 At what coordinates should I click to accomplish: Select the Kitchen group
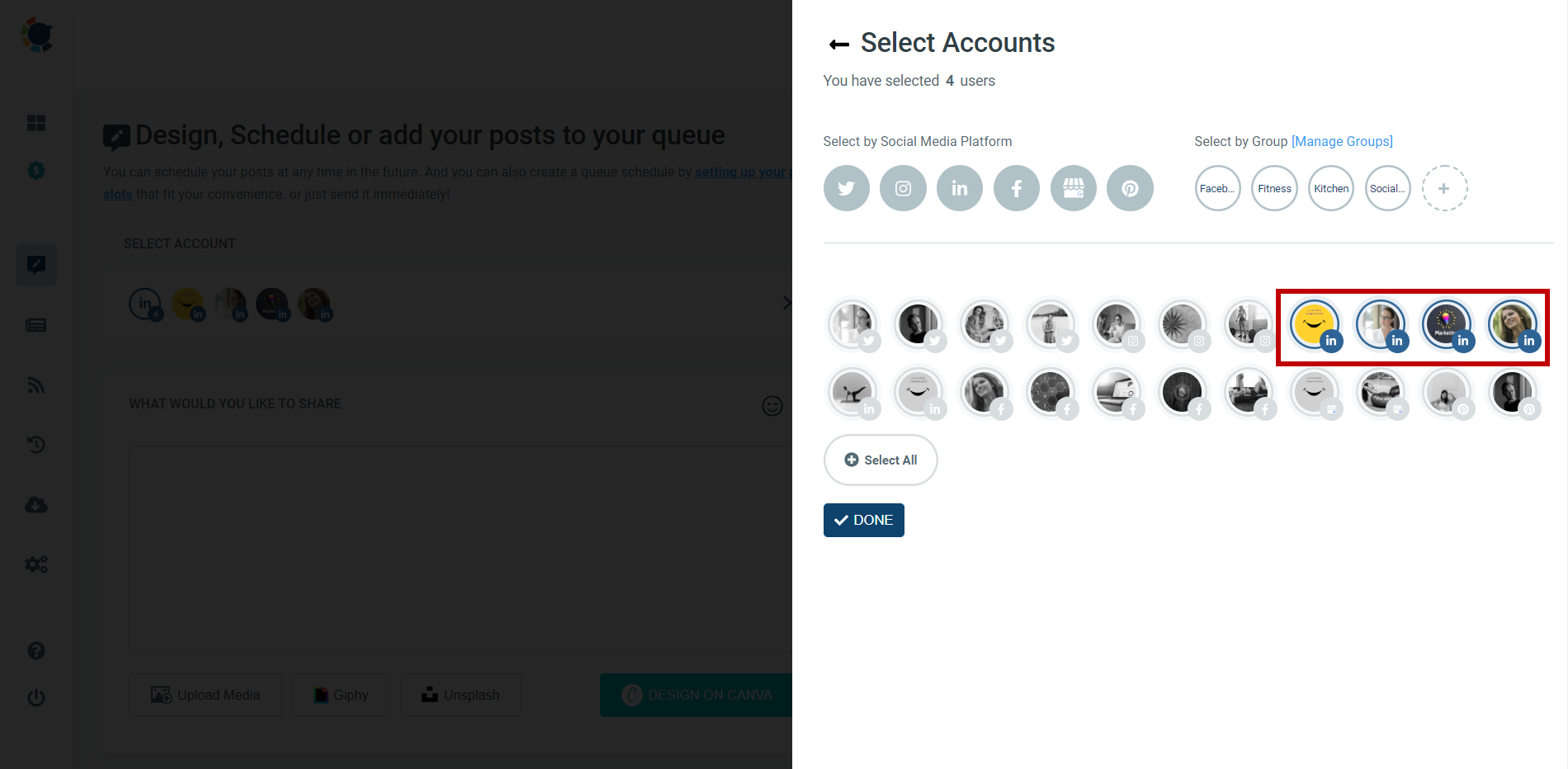(x=1330, y=188)
